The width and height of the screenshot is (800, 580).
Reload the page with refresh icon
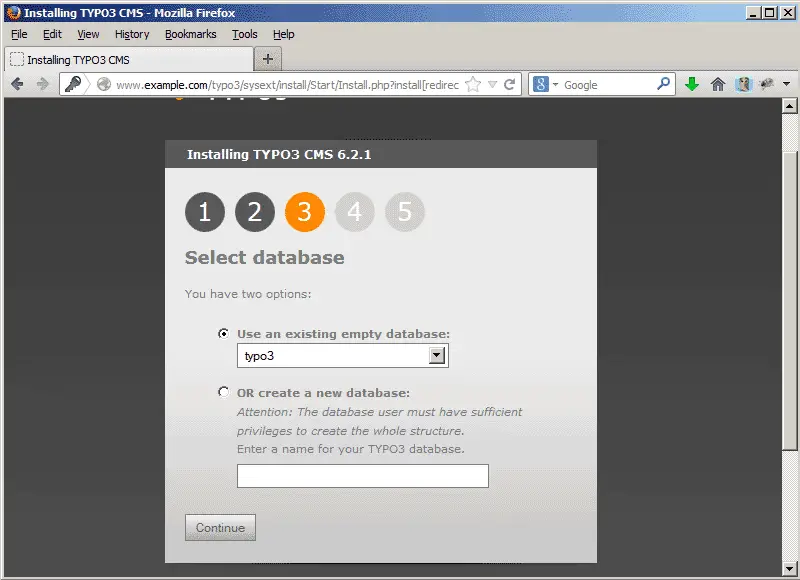click(x=509, y=84)
